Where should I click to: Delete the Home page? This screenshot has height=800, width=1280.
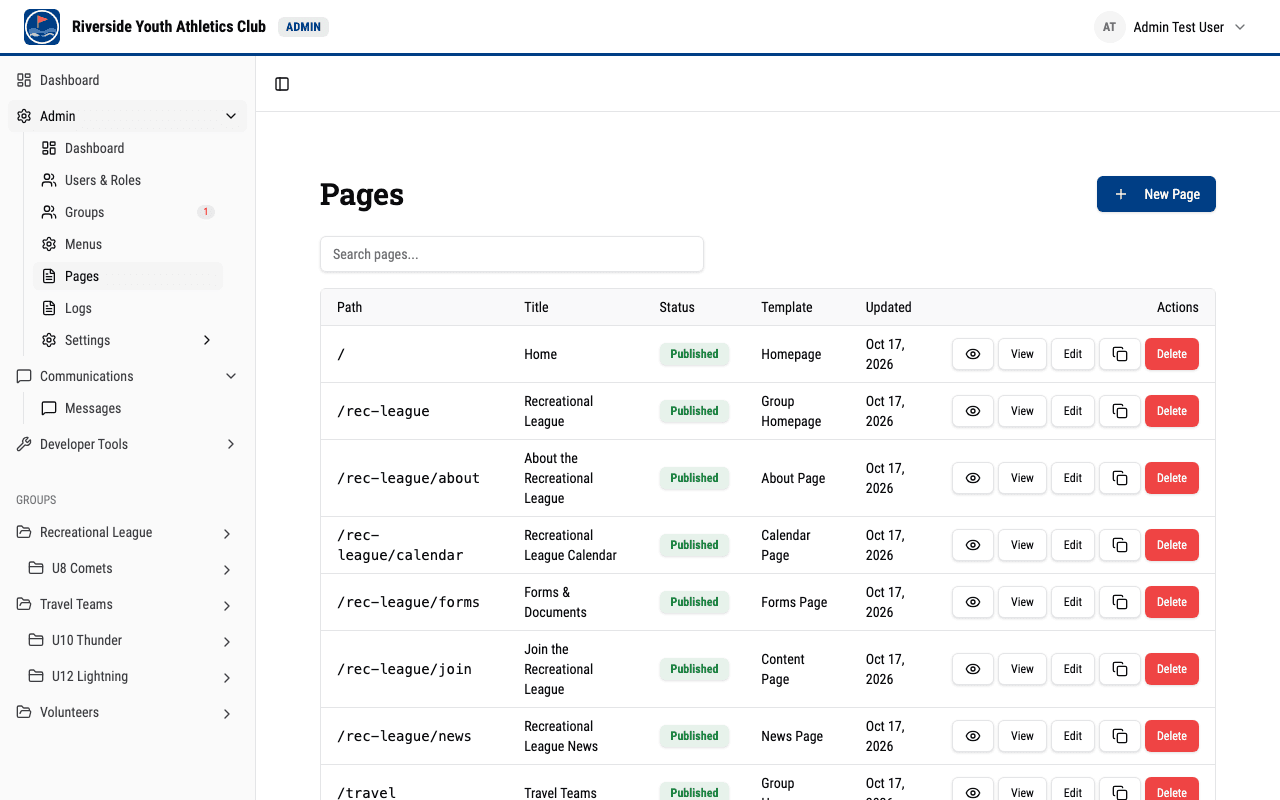click(1172, 354)
